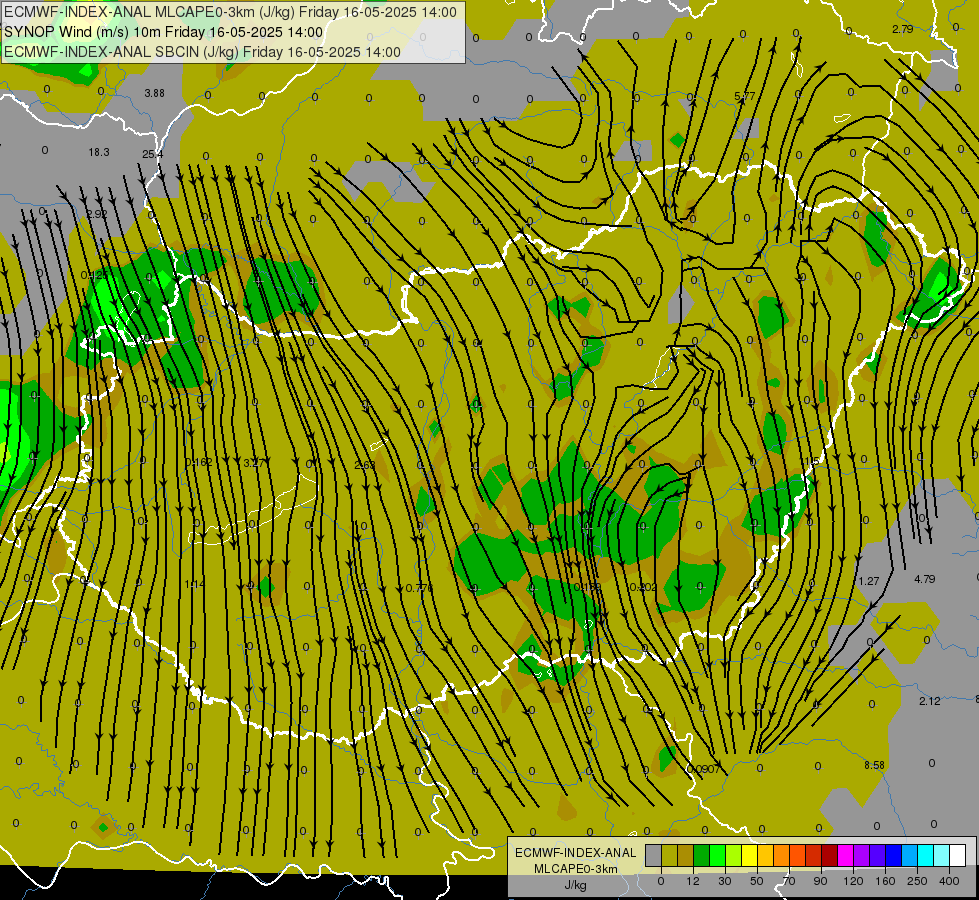Click legend title ECMWF-INDEX-ANAL
This screenshot has height=900, width=979.
tap(575, 853)
